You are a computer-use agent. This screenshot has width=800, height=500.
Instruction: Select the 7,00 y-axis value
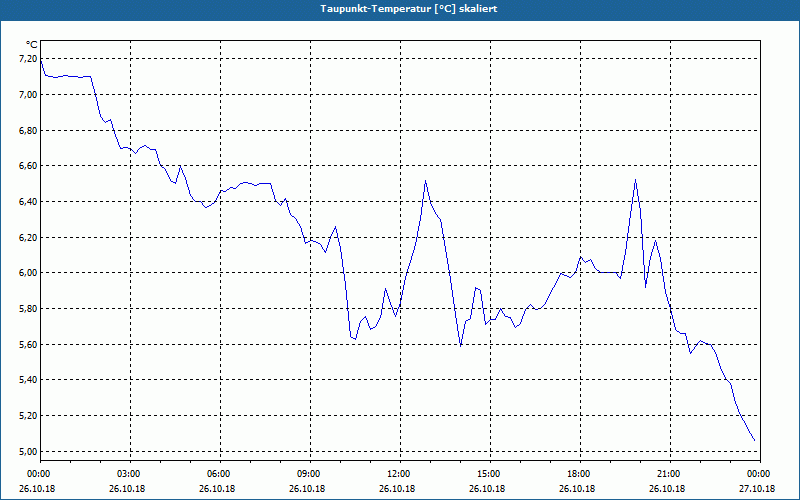coord(28,95)
